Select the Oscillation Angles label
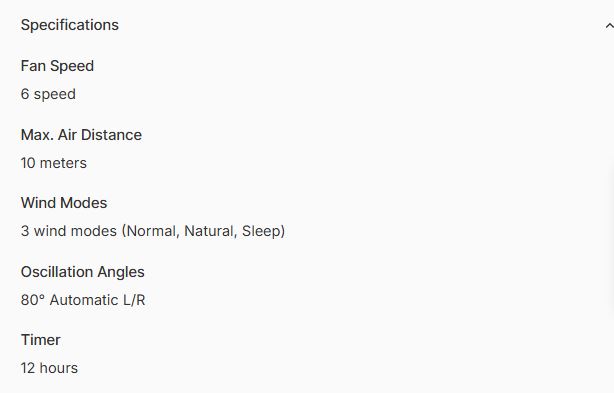Image resolution: width=614 pixels, height=393 pixels. pos(83,272)
